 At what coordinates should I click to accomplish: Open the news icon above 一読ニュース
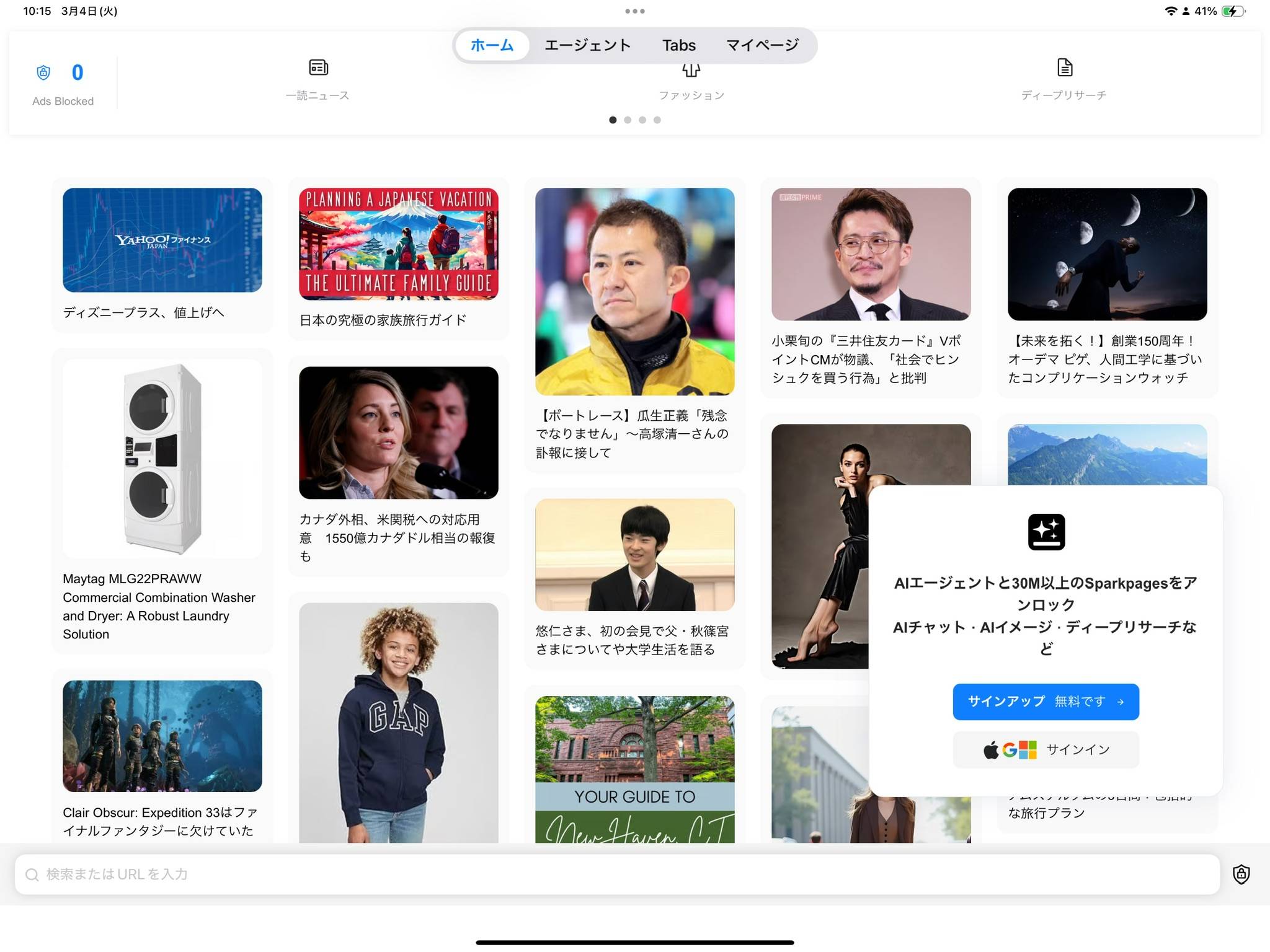[318, 67]
